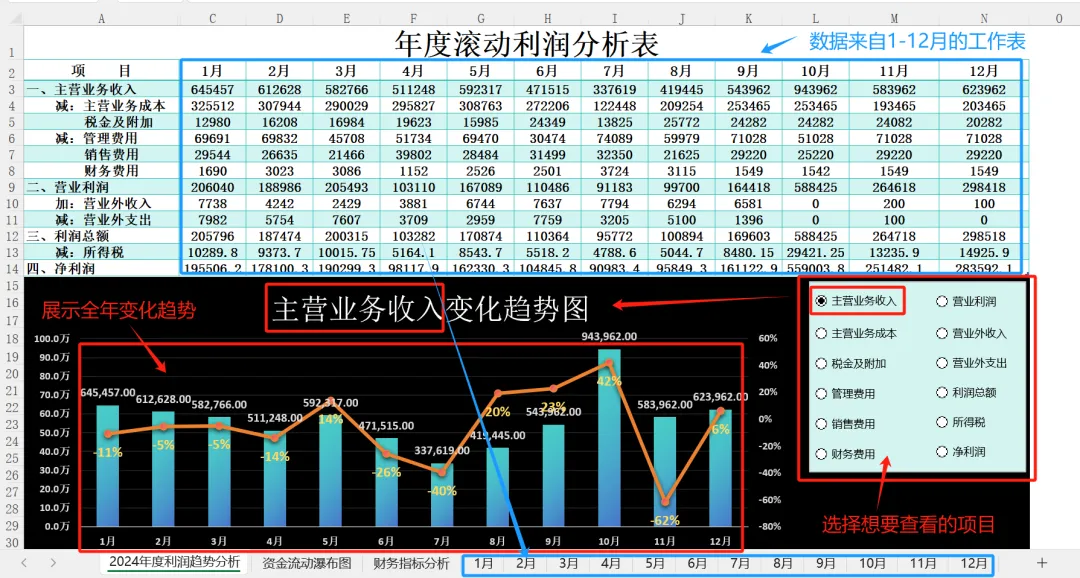Select the 营业利润 radio option

[942, 301]
